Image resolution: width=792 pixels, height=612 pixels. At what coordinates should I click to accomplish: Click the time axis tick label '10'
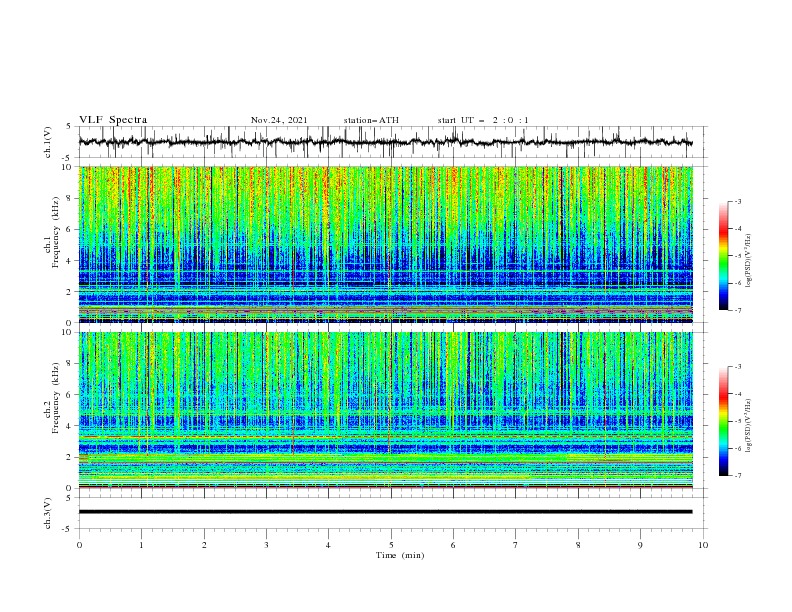point(703,545)
